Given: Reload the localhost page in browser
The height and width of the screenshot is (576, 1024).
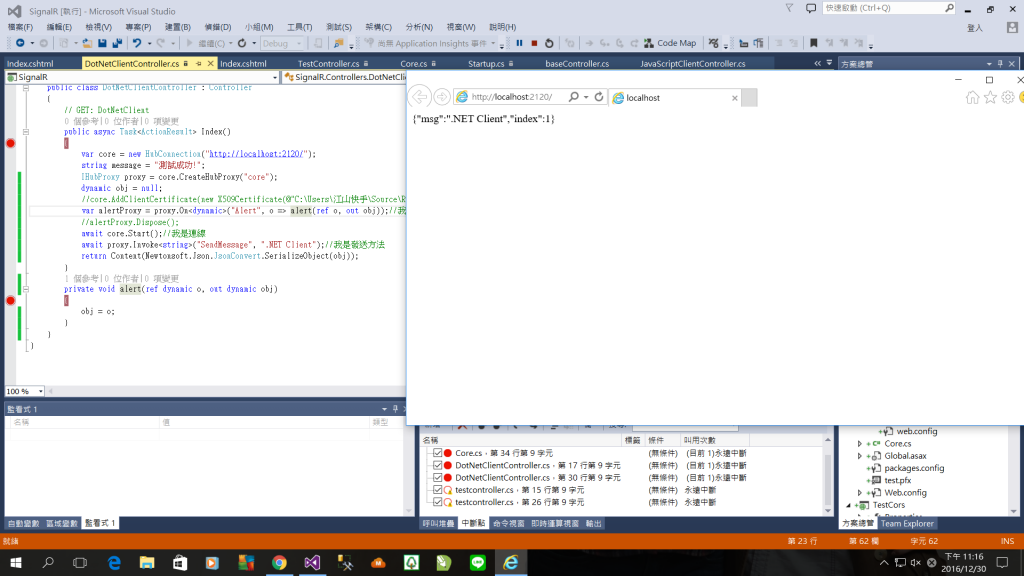Looking at the screenshot, I should pos(599,97).
